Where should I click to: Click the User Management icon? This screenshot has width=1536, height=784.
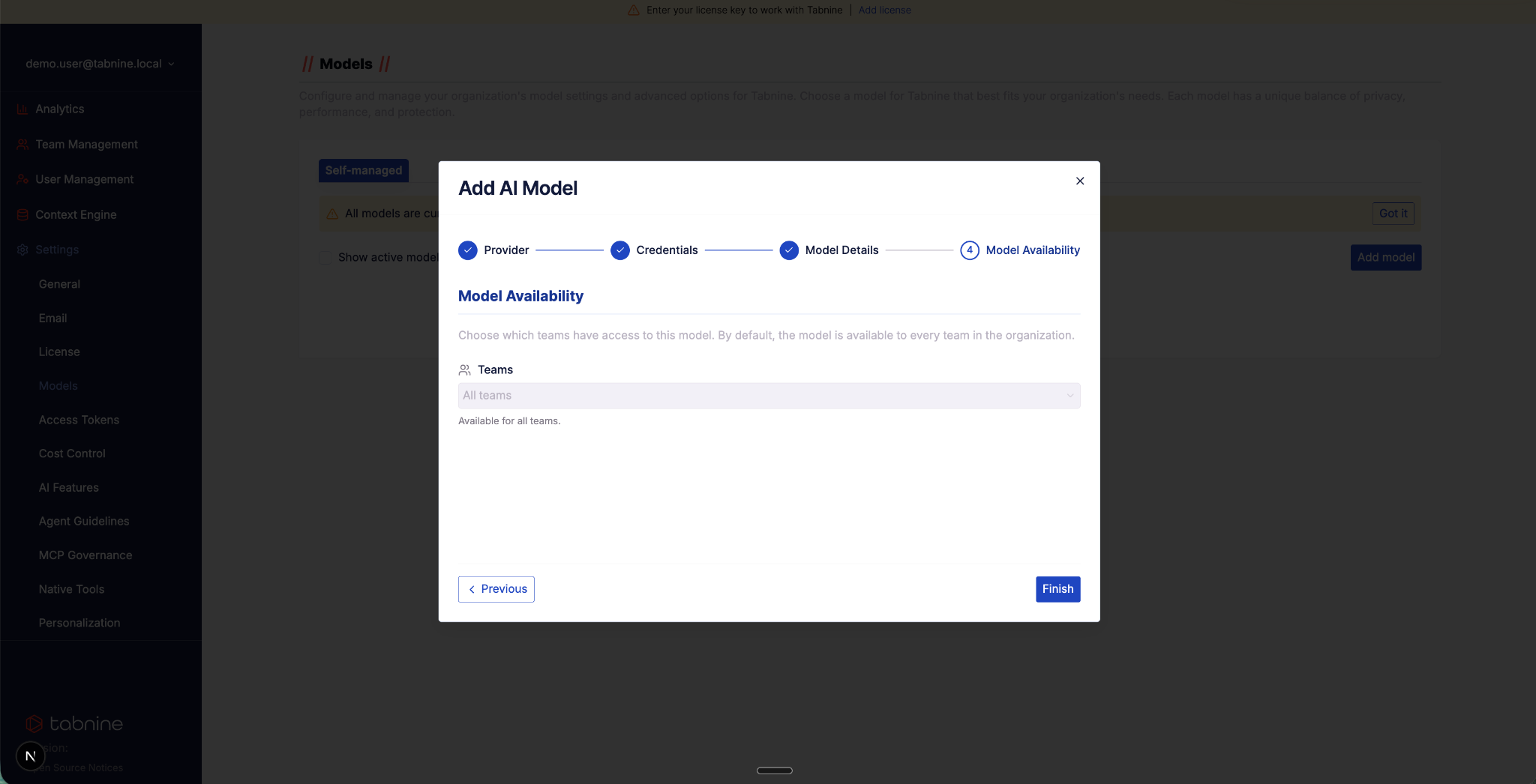22,180
